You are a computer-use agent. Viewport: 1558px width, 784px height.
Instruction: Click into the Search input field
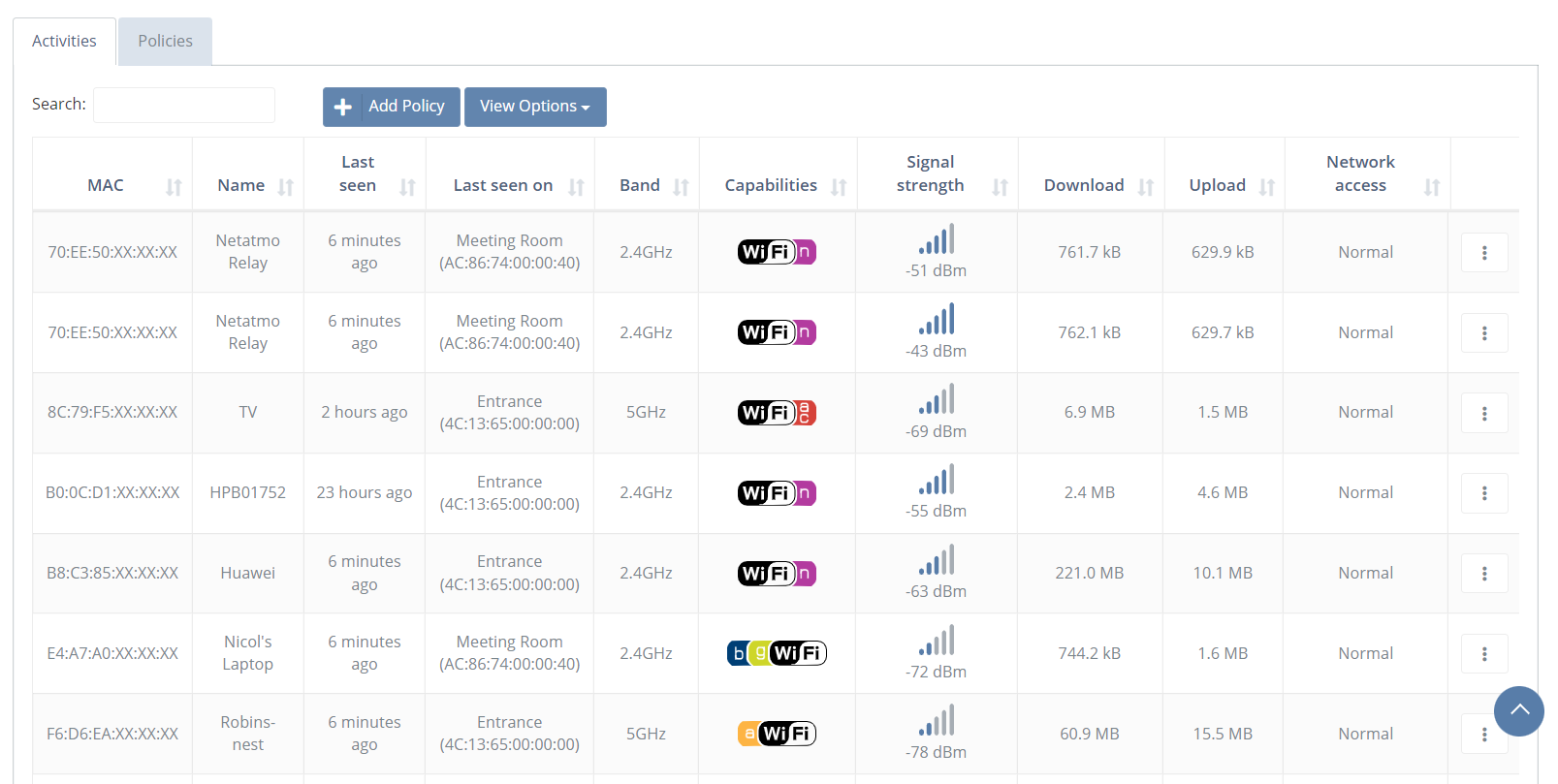click(184, 105)
